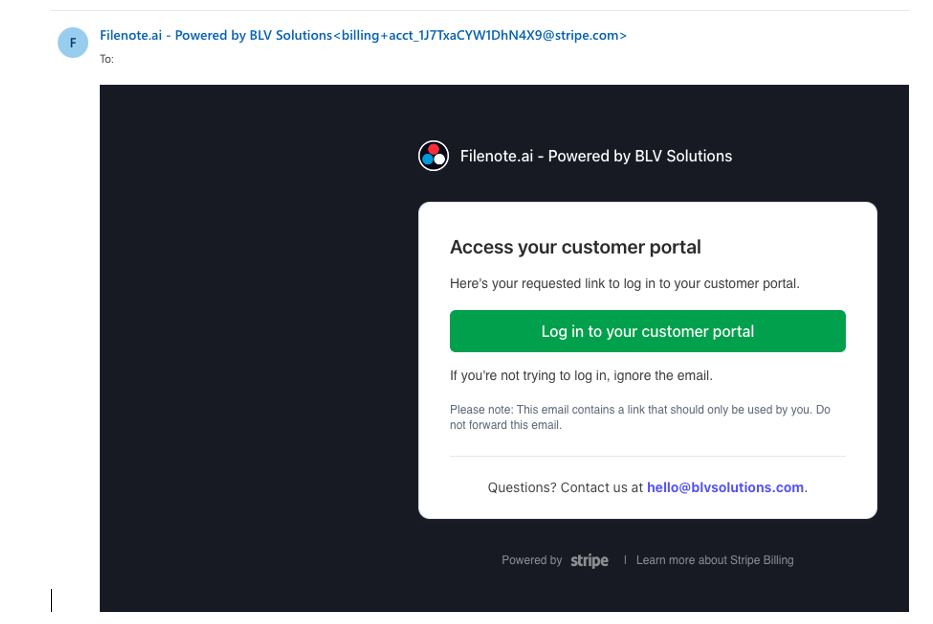Click the Powered by text in the footer
The width and height of the screenshot is (933, 624).
pos(531,561)
